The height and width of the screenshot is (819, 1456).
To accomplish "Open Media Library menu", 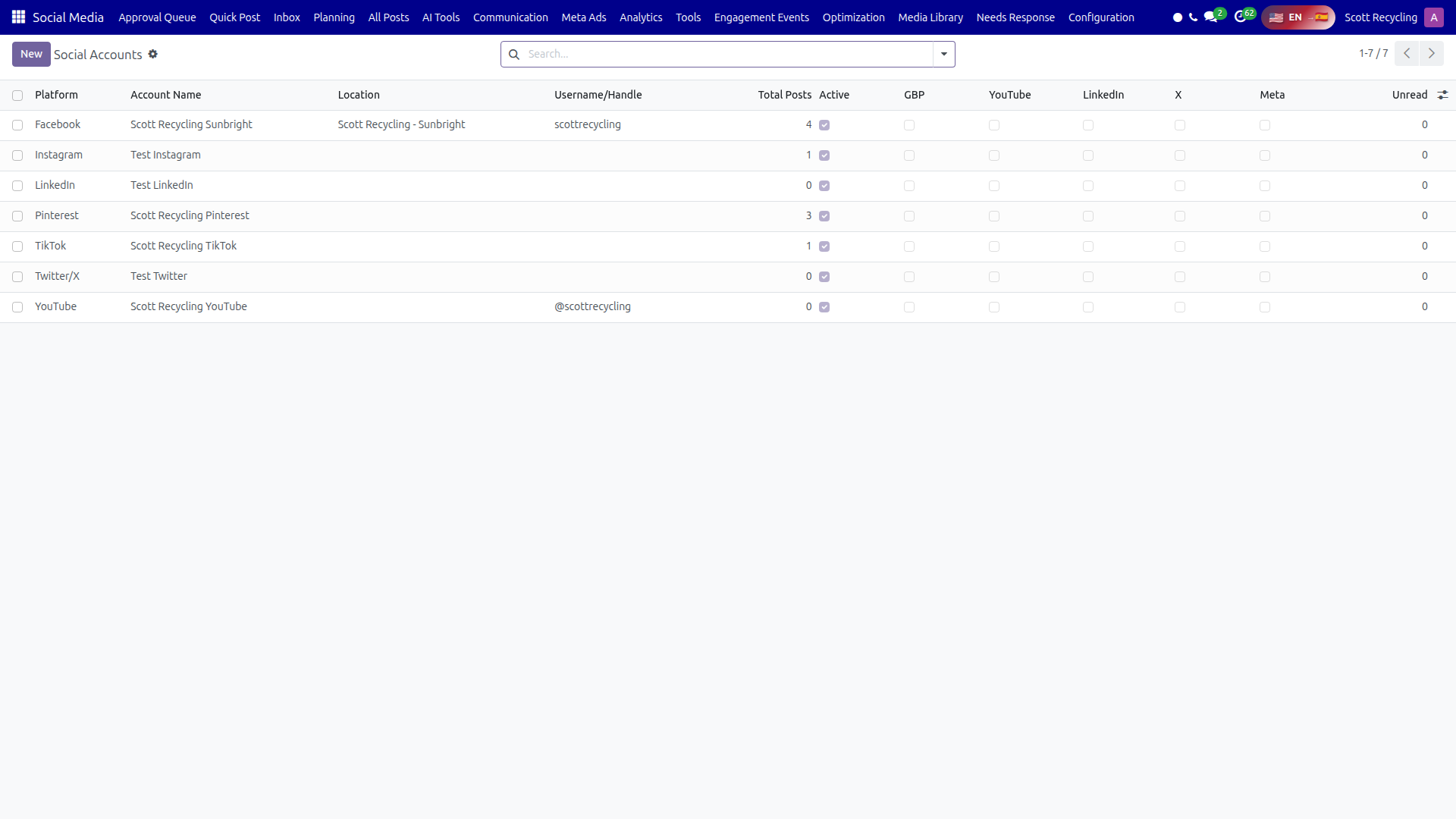I will (930, 17).
